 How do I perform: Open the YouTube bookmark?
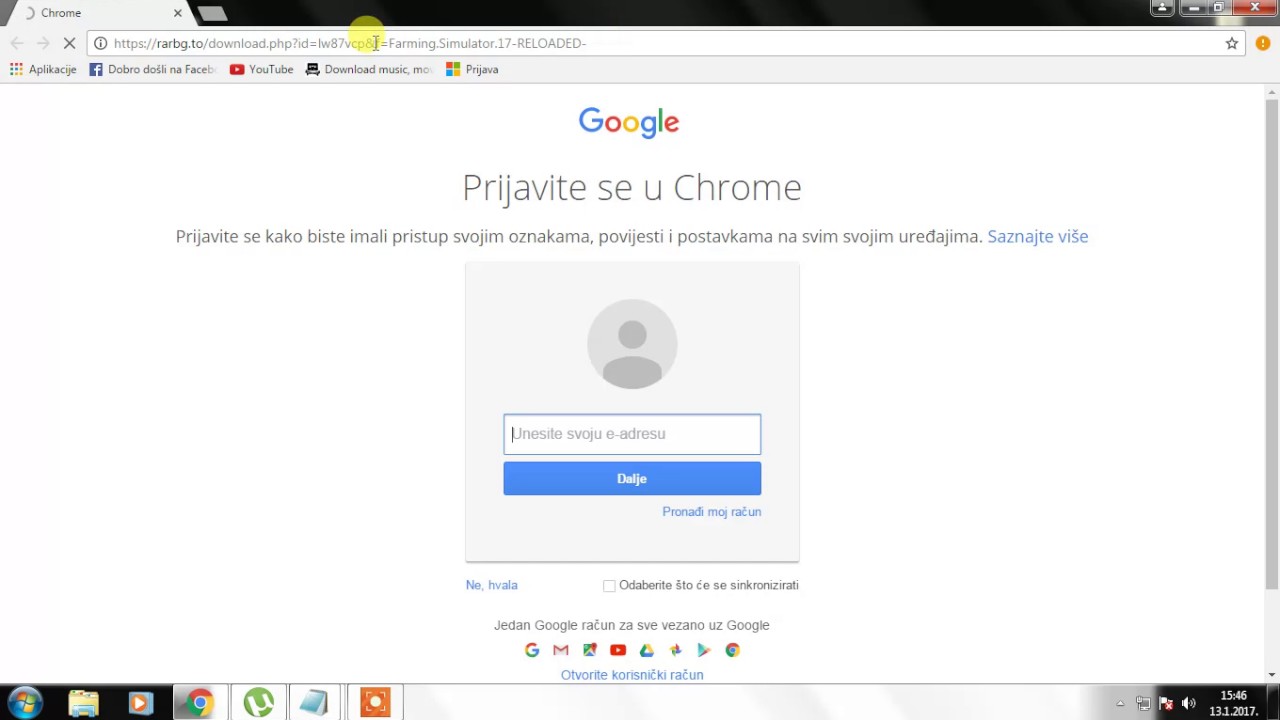(x=262, y=69)
